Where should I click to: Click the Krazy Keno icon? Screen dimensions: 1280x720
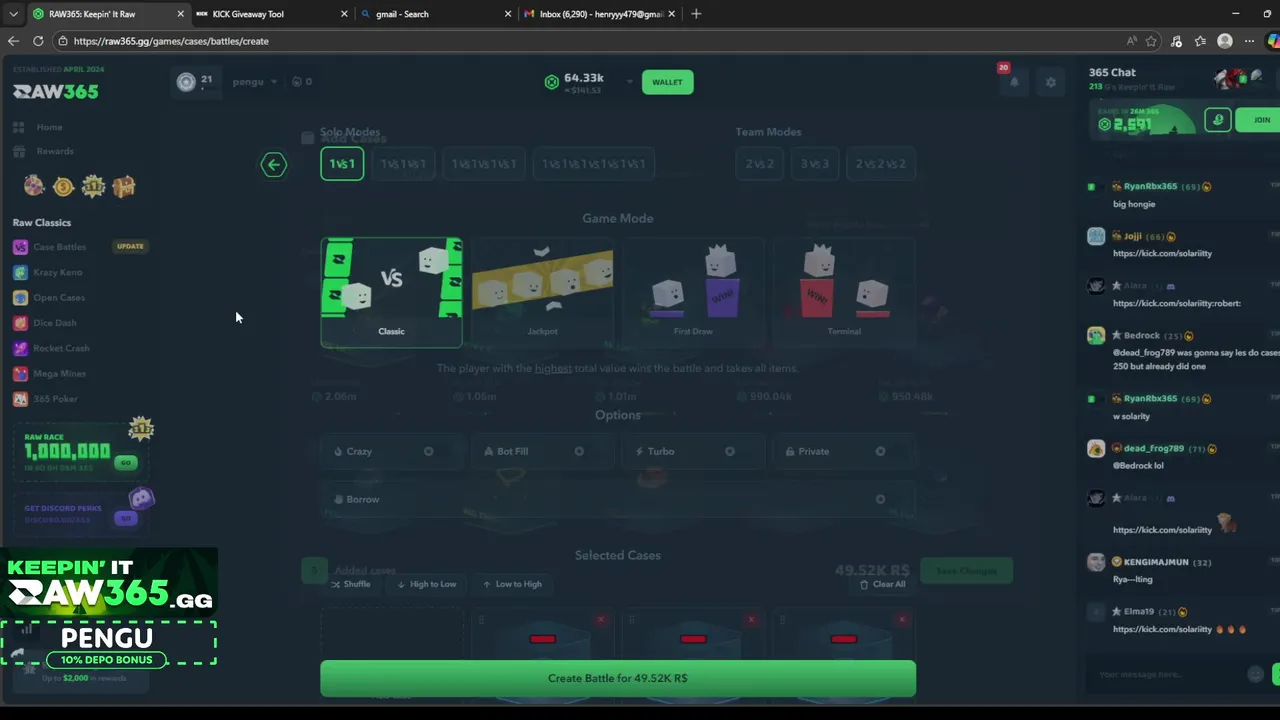point(20,272)
